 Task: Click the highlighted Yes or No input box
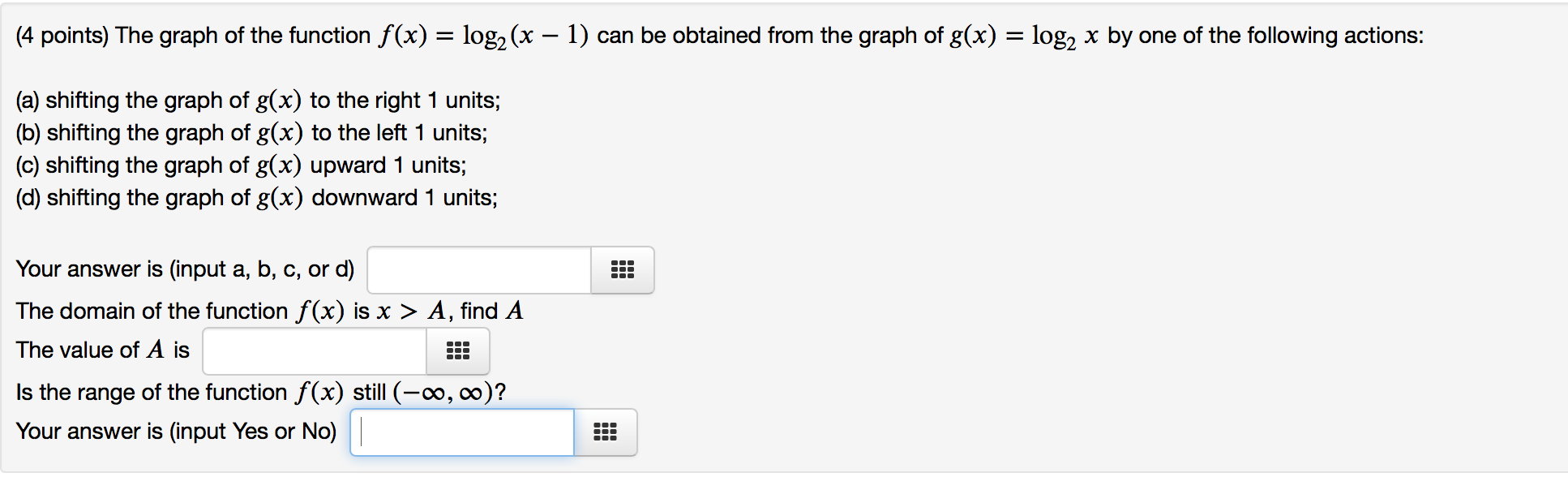pos(461,432)
